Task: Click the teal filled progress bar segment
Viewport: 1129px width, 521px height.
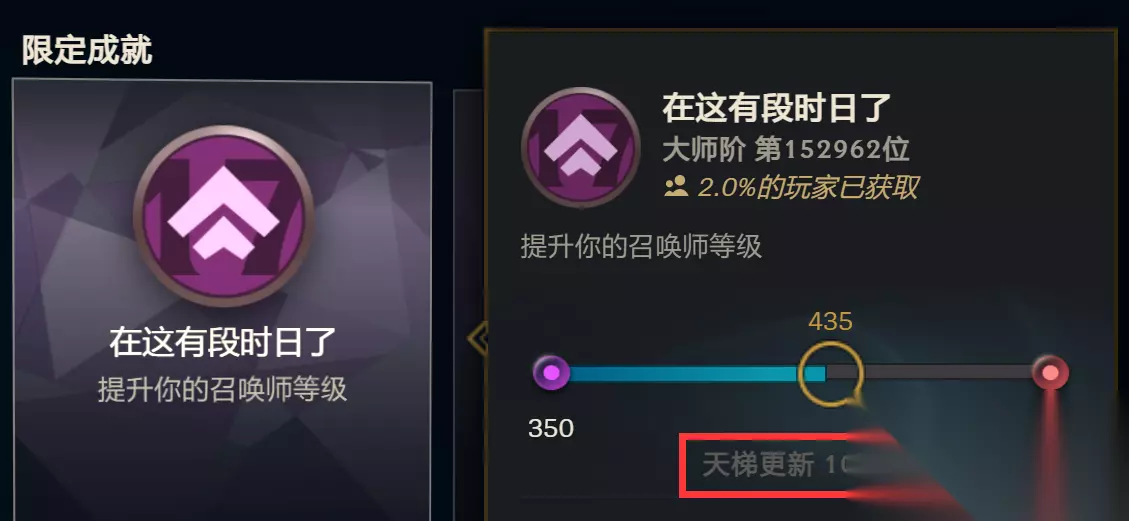Action: pyautogui.click(x=696, y=373)
